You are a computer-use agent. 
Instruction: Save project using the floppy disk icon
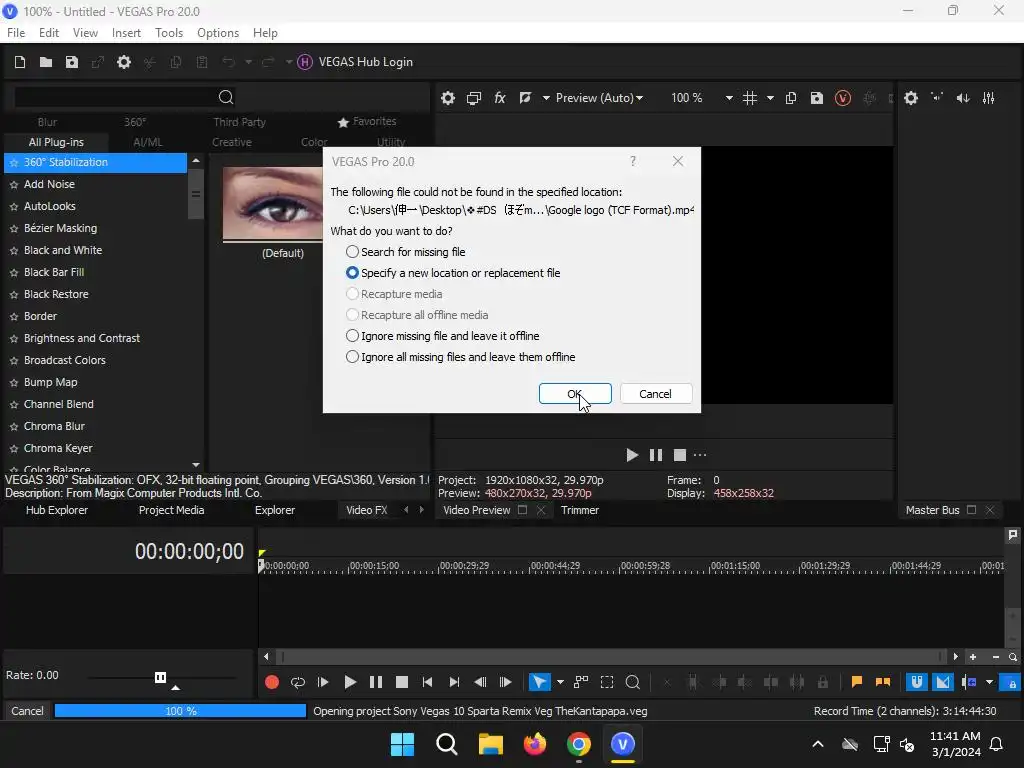72,62
